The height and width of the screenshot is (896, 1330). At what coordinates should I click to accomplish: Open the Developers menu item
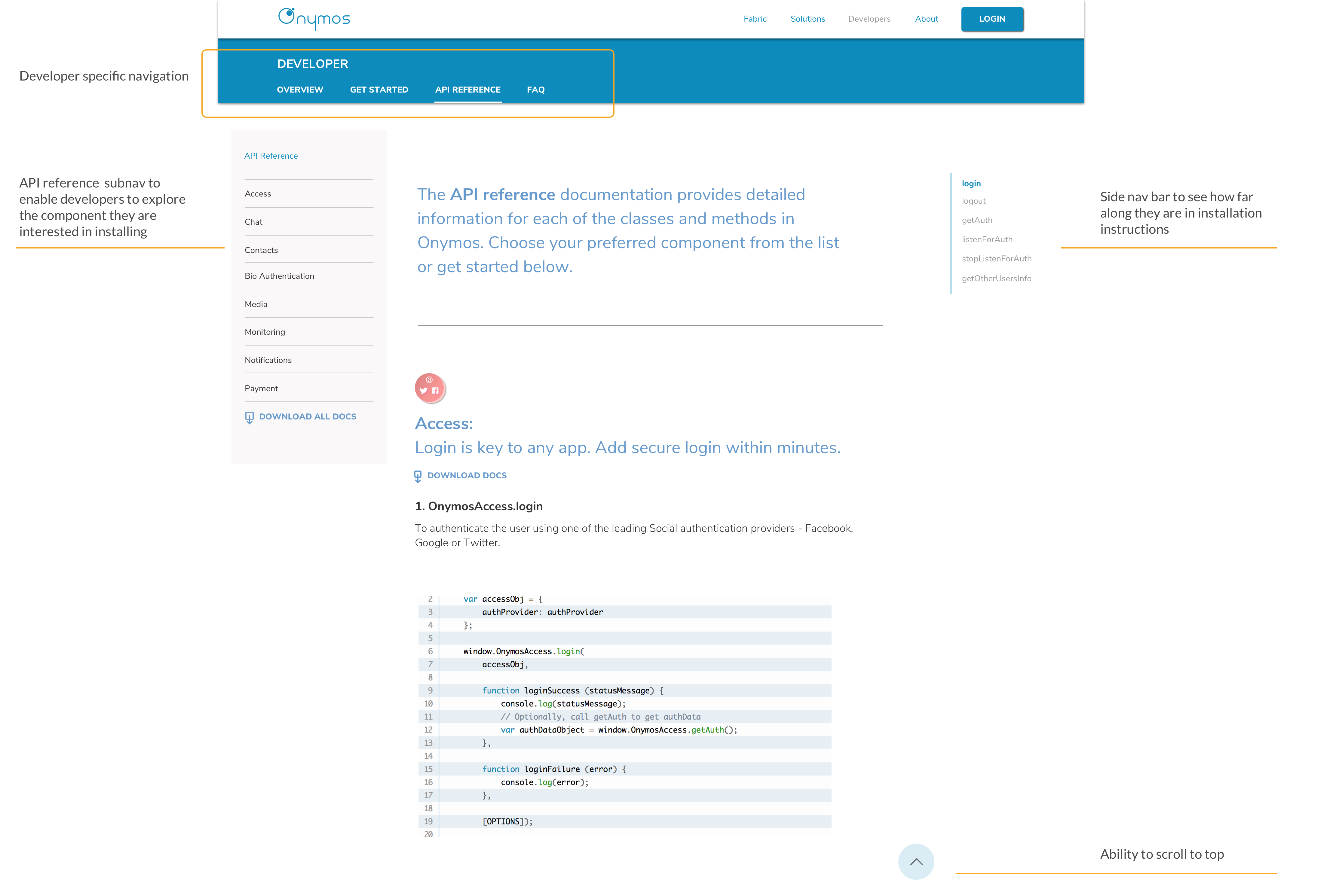869,19
